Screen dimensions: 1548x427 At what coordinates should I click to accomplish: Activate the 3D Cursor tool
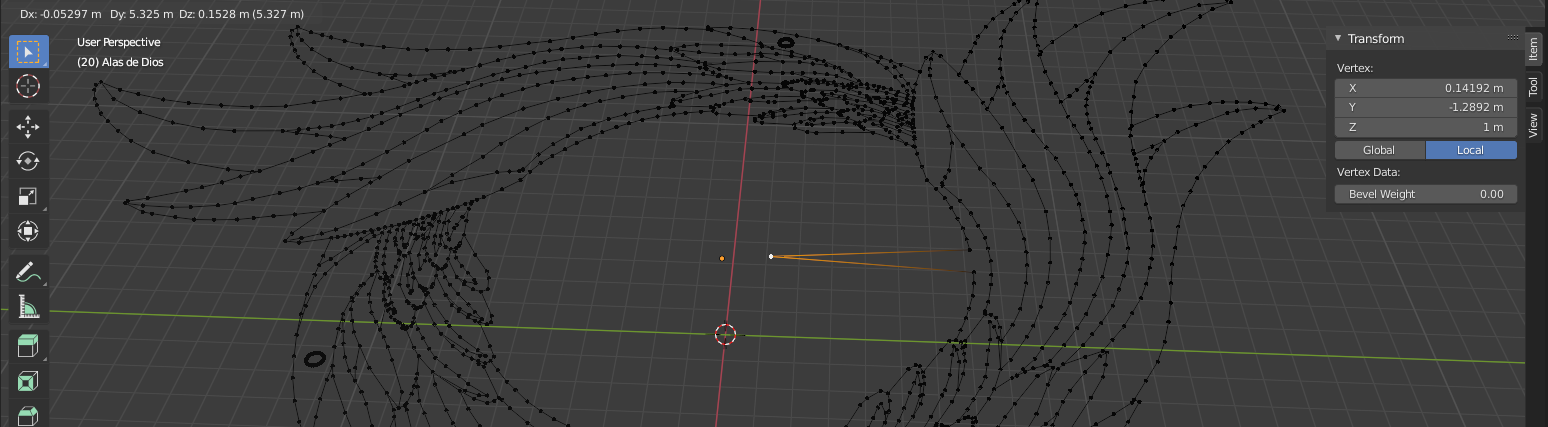click(28, 86)
